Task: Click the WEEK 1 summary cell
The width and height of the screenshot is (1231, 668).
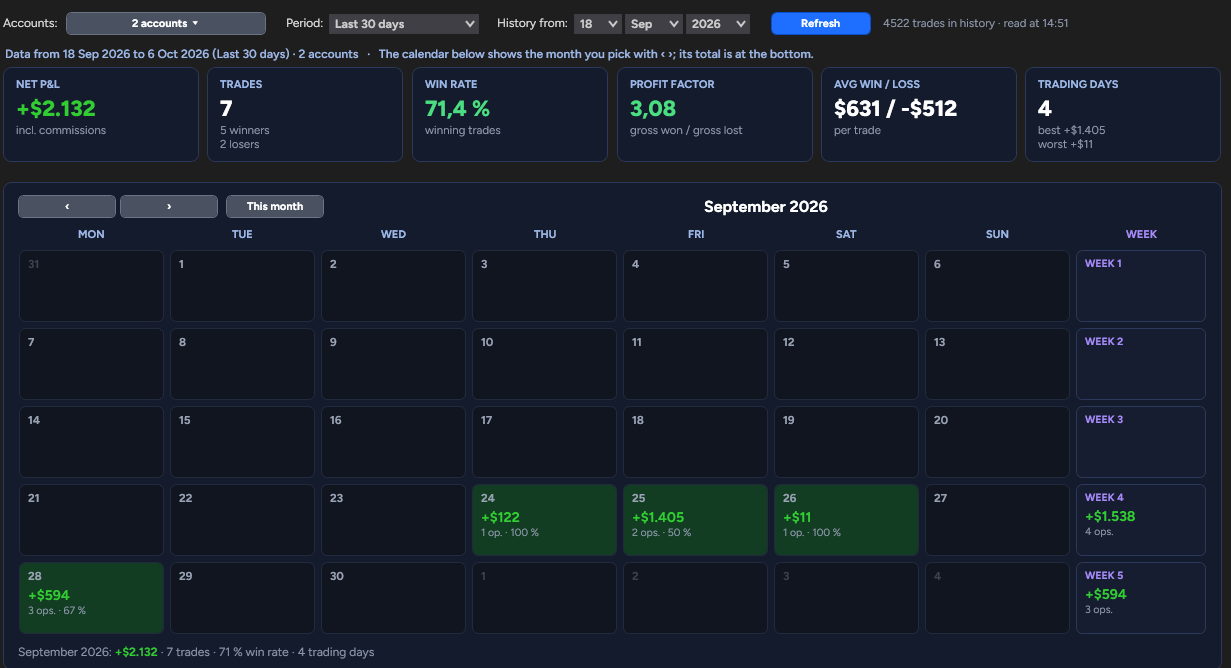Action: point(1141,286)
